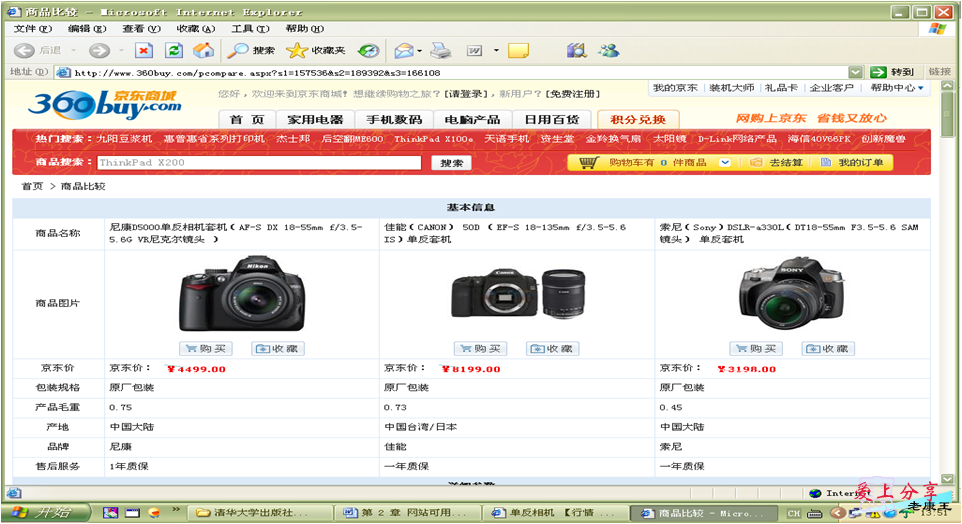Print the page with the printer icon
The image size is (962, 524).
tap(441, 51)
